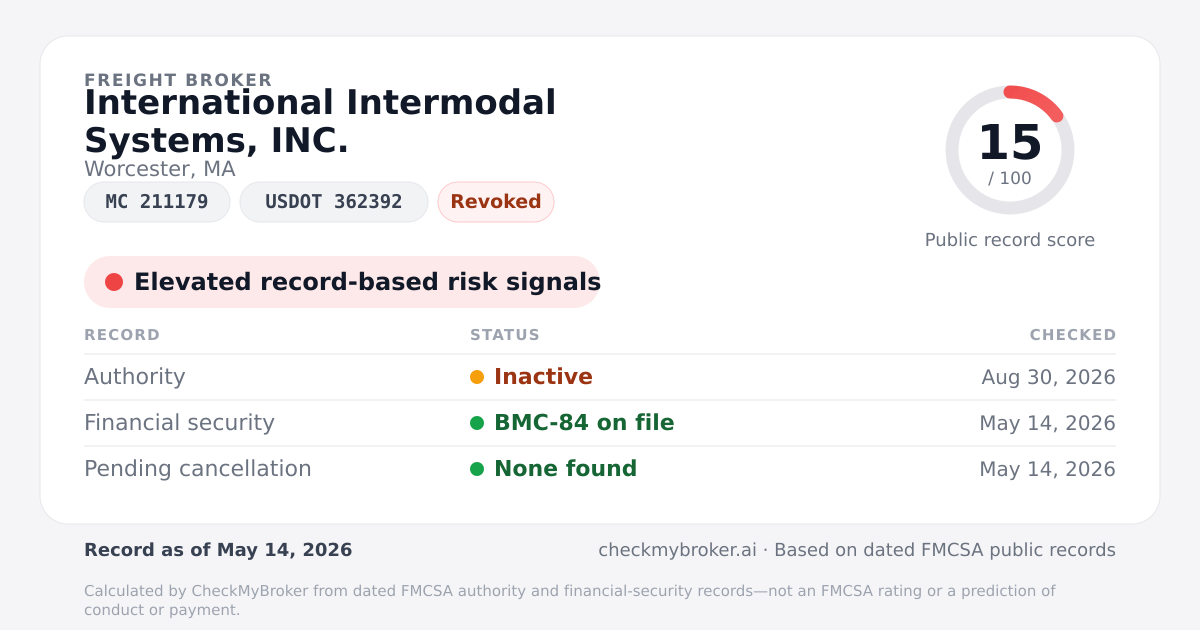Click the Elevated record-based risk signals banner
Viewport: 1200px width, 630px height.
342,282
